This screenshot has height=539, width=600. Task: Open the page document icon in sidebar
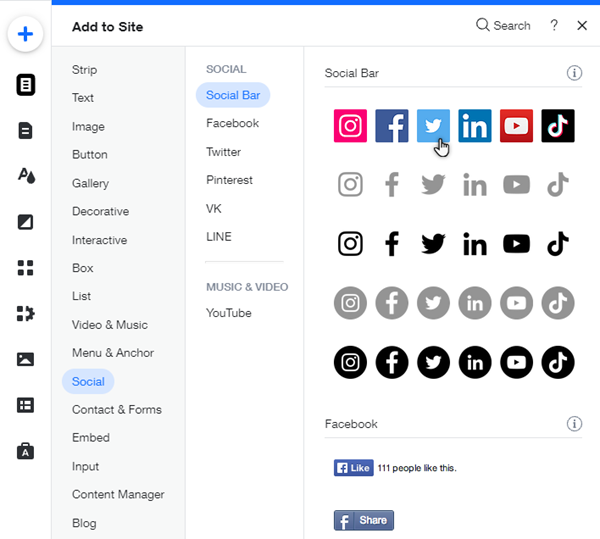(25, 130)
